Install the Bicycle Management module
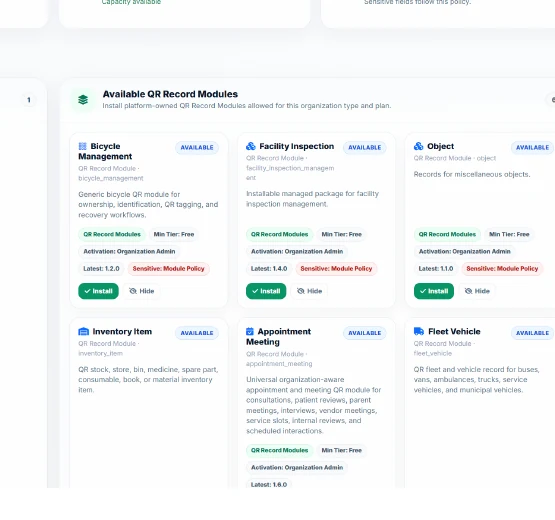 (98, 291)
